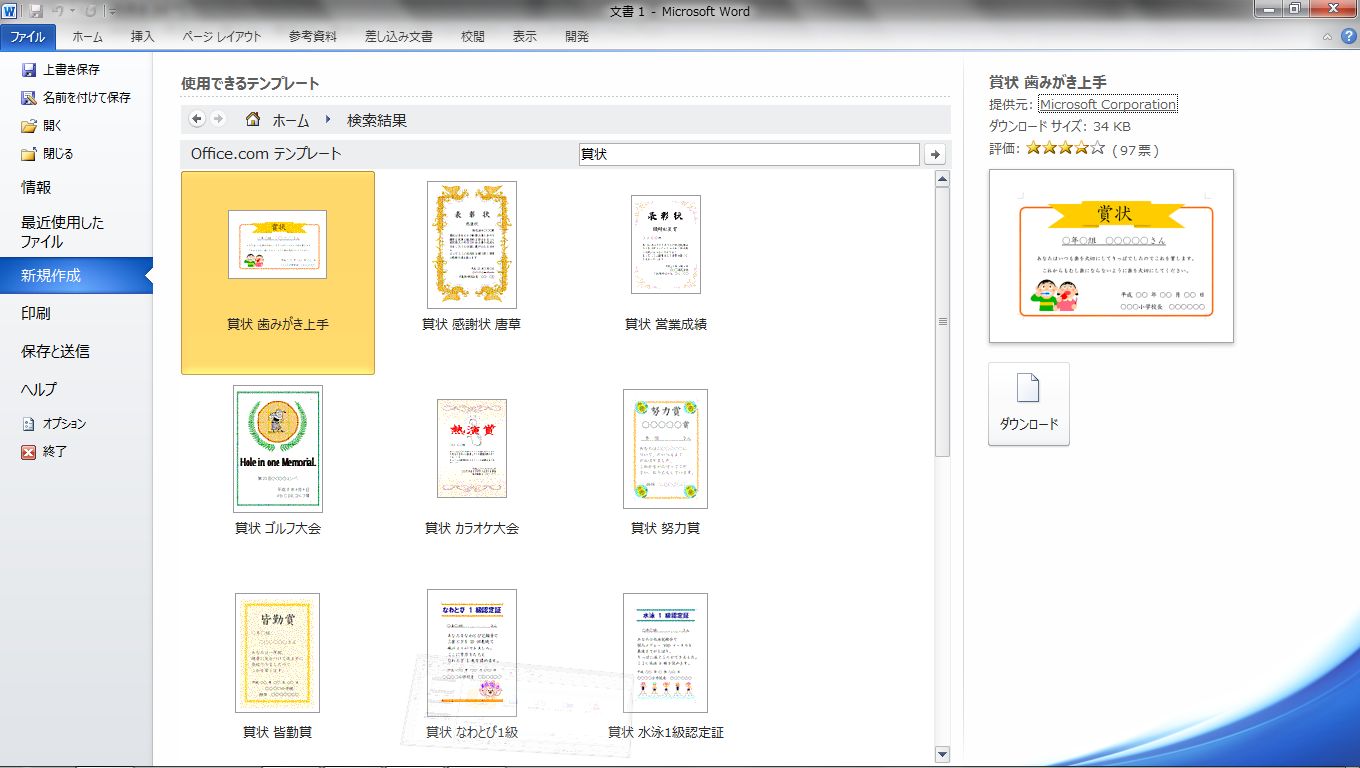Switch to the 参考資料 tab

pyautogui.click(x=313, y=37)
